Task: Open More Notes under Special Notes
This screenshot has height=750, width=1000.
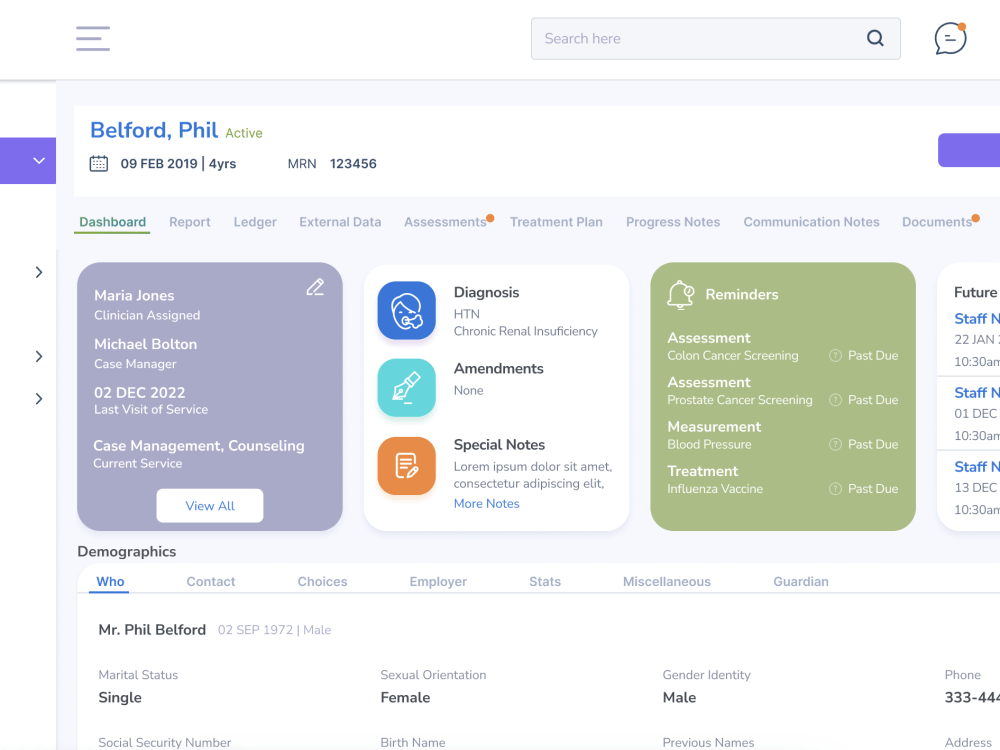Action: tap(486, 503)
